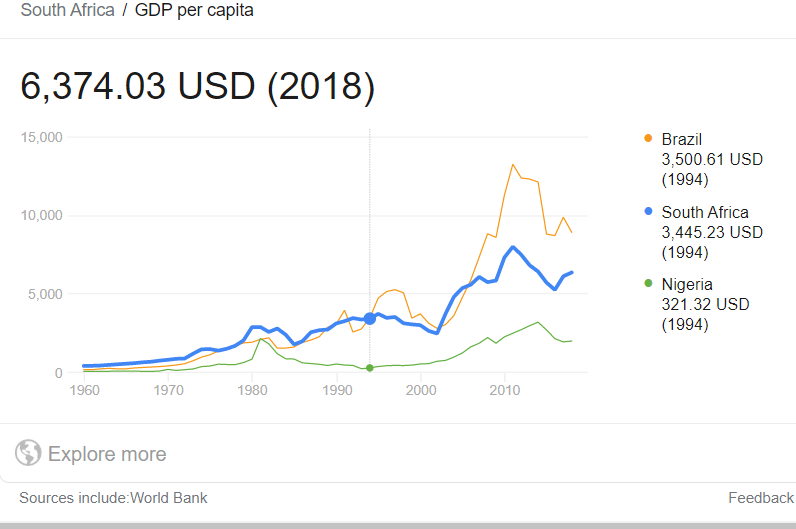
Task: Click the 6,374.03 USD (2018) headline value
Action: click(x=197, y=86)
